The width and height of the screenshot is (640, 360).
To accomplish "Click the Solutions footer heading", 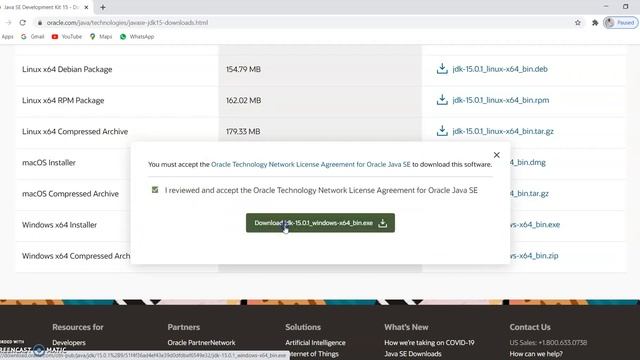I will (x=303, y=327).
